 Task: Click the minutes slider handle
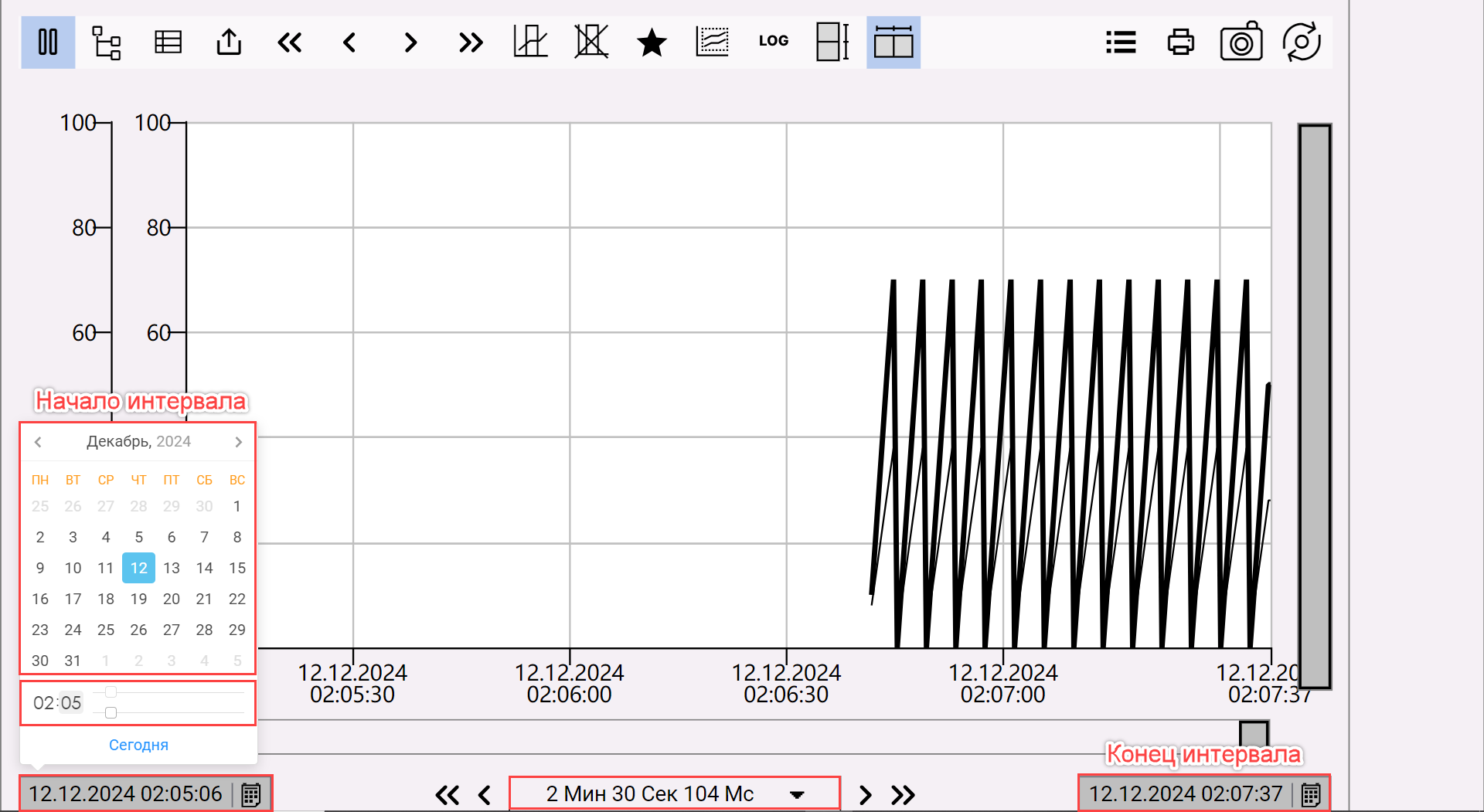111,712
